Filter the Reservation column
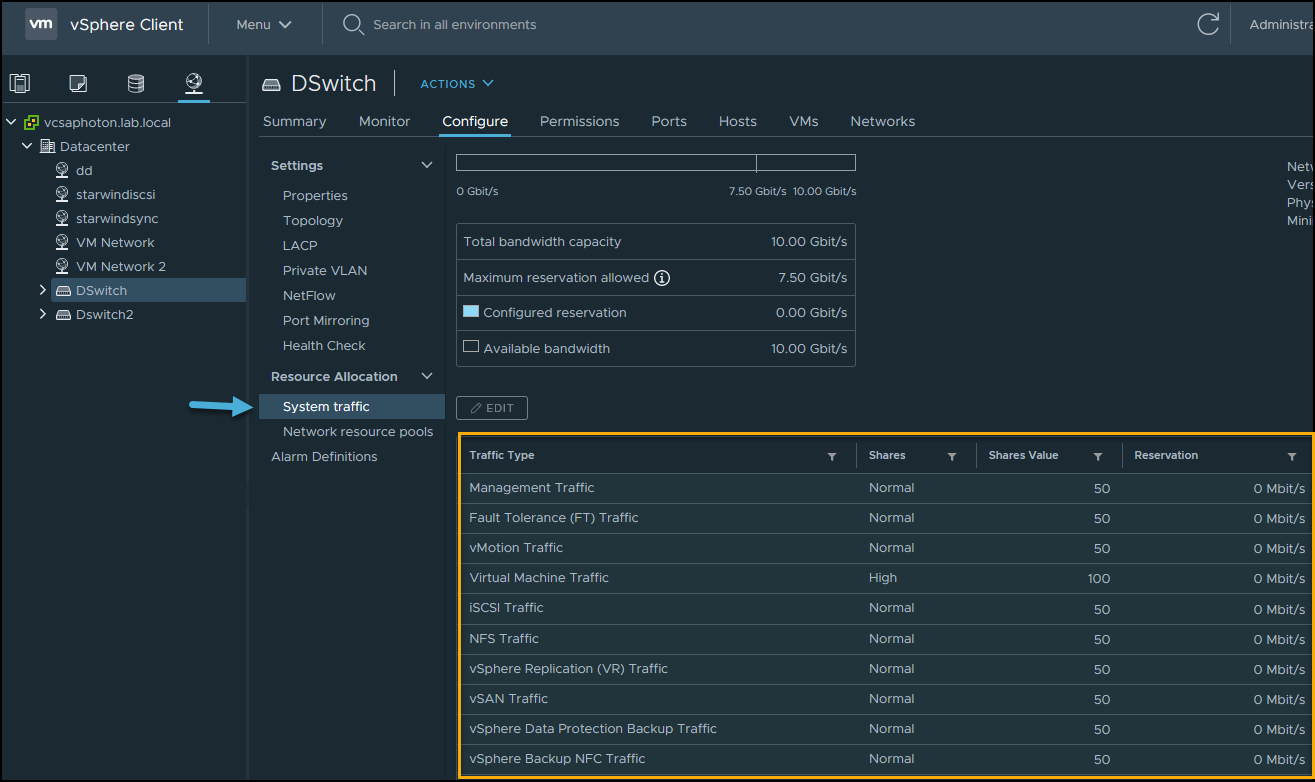Image resolution: width=1315 pixels, height=782 pixels. pos(1292,456)
